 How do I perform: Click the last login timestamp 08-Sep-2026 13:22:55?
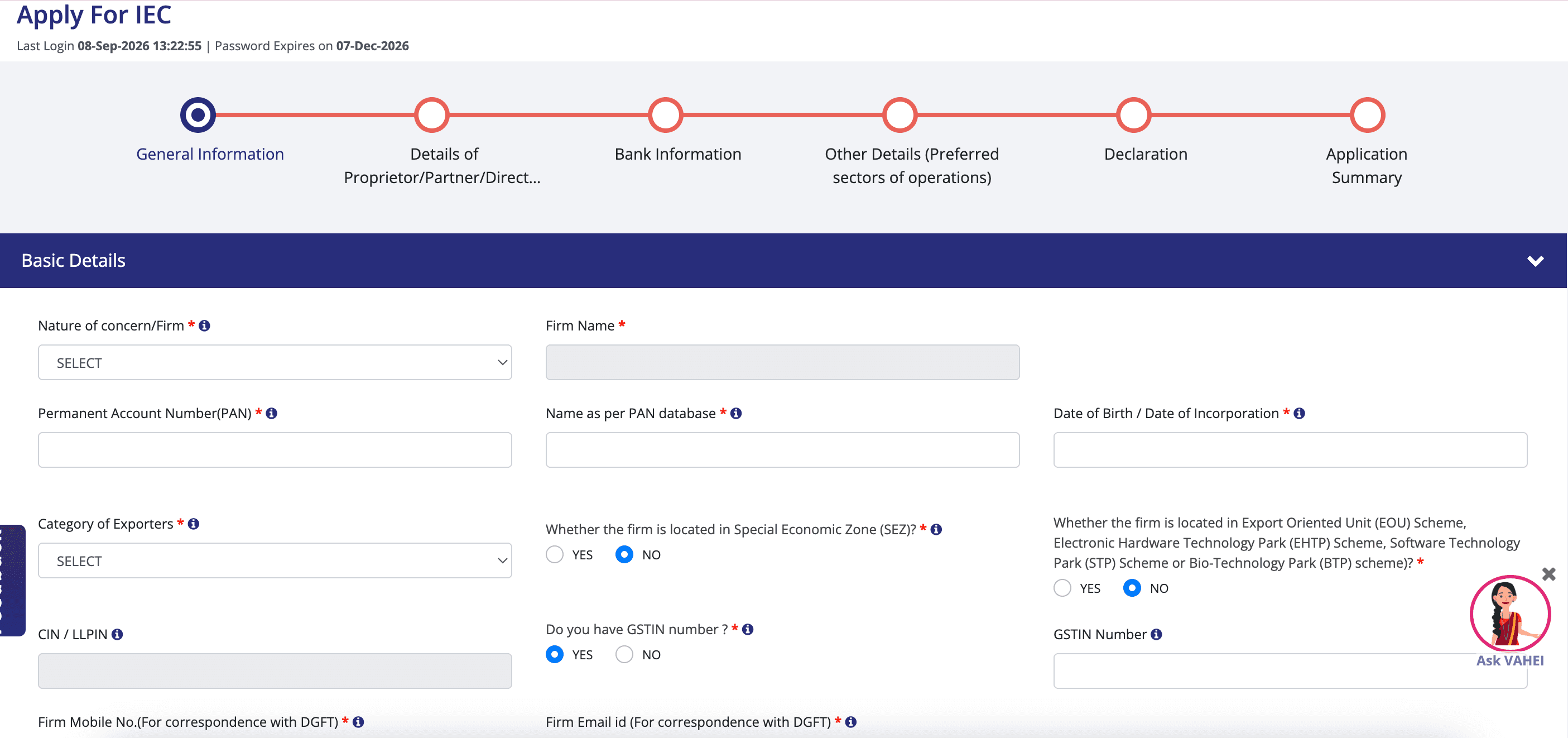click(x=140, y=46)
